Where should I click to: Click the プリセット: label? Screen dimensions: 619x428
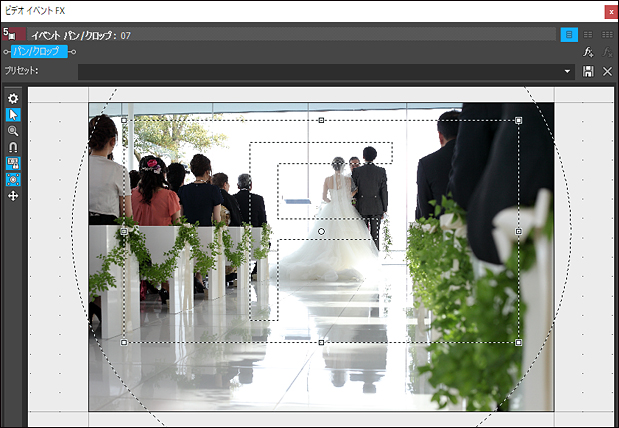(22, 71)
